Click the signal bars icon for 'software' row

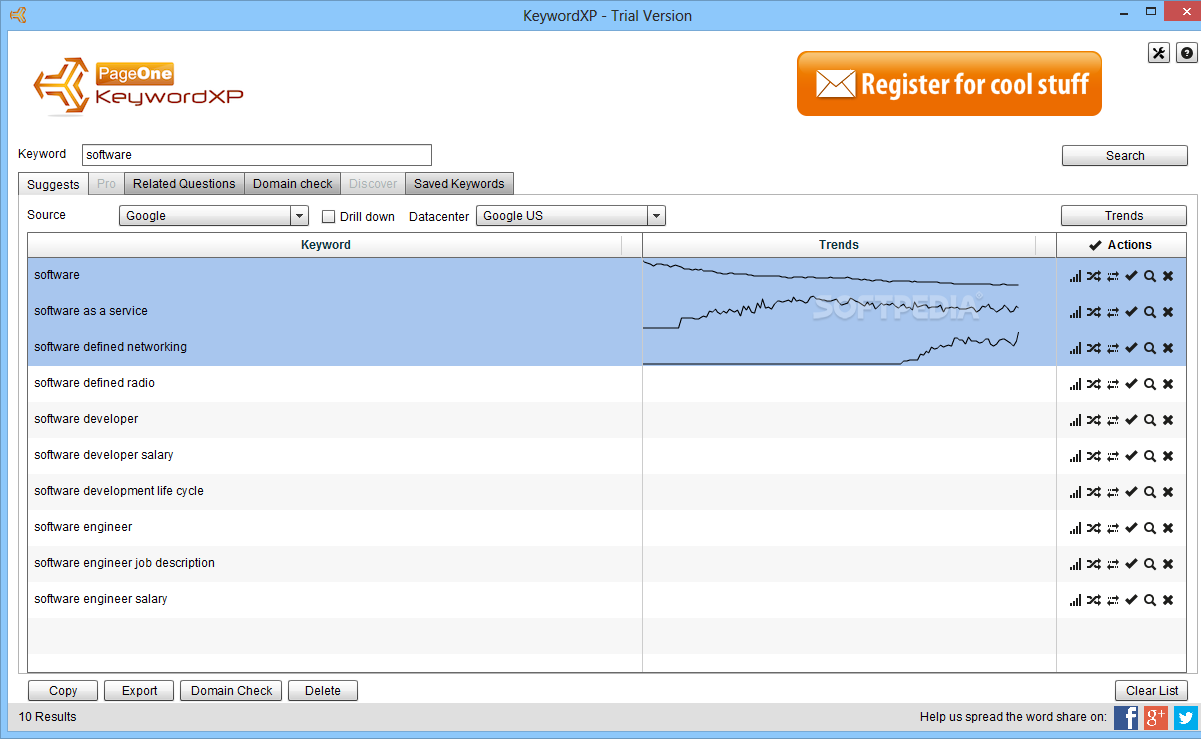(x=1075, y=276)
